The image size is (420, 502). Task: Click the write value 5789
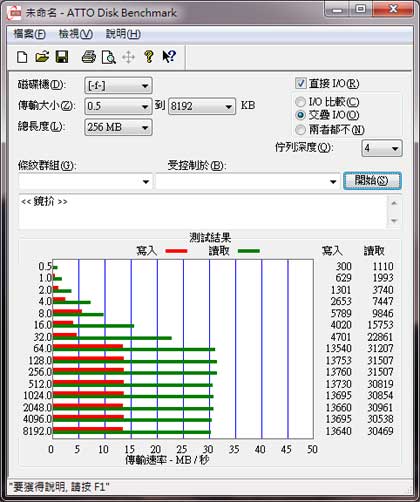[341, 313]
